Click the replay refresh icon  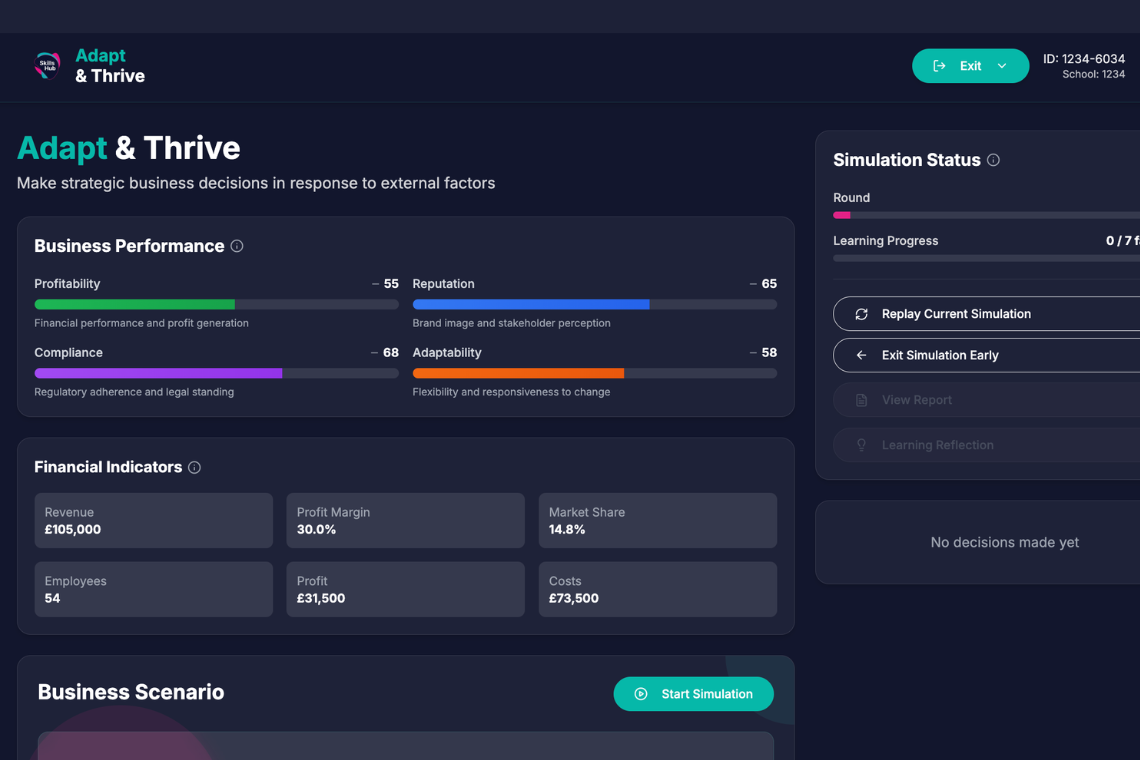coord(862,314)
